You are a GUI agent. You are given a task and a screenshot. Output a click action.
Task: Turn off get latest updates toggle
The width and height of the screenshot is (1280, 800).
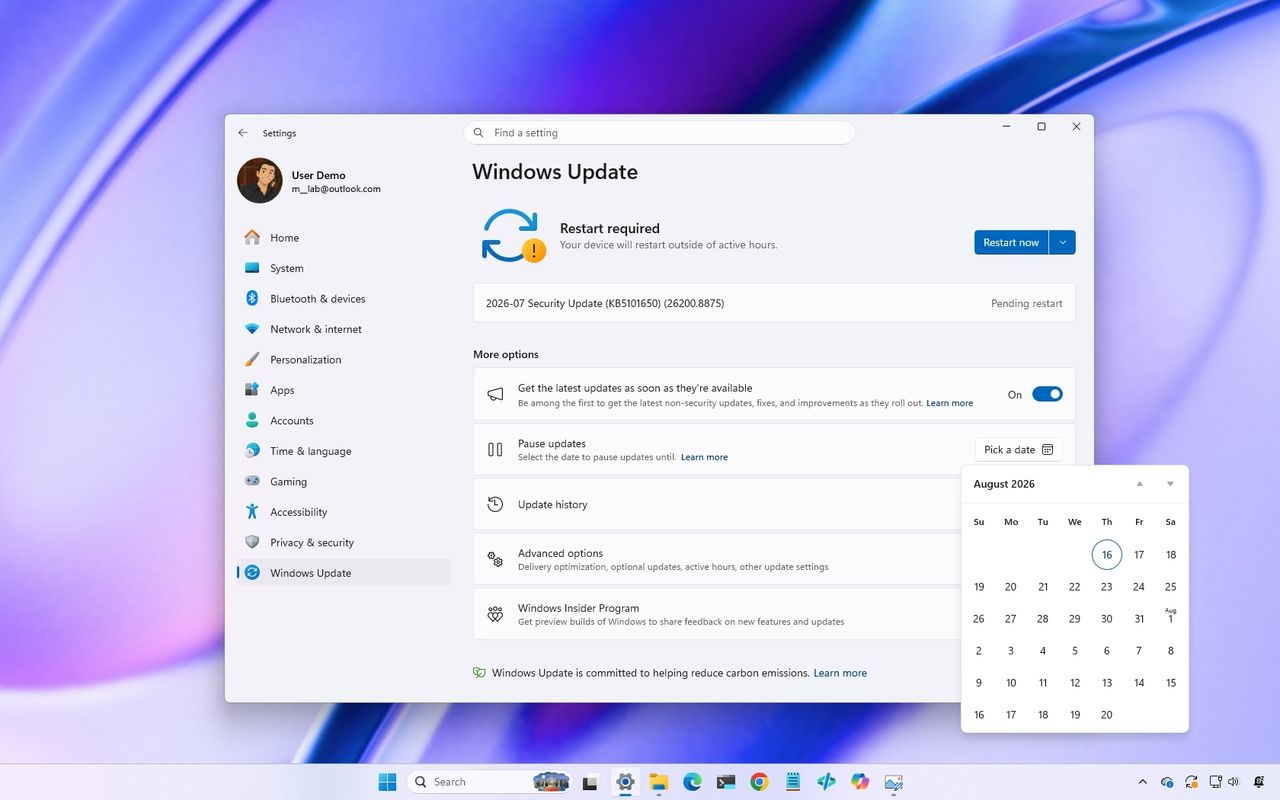coord(1047,395)
